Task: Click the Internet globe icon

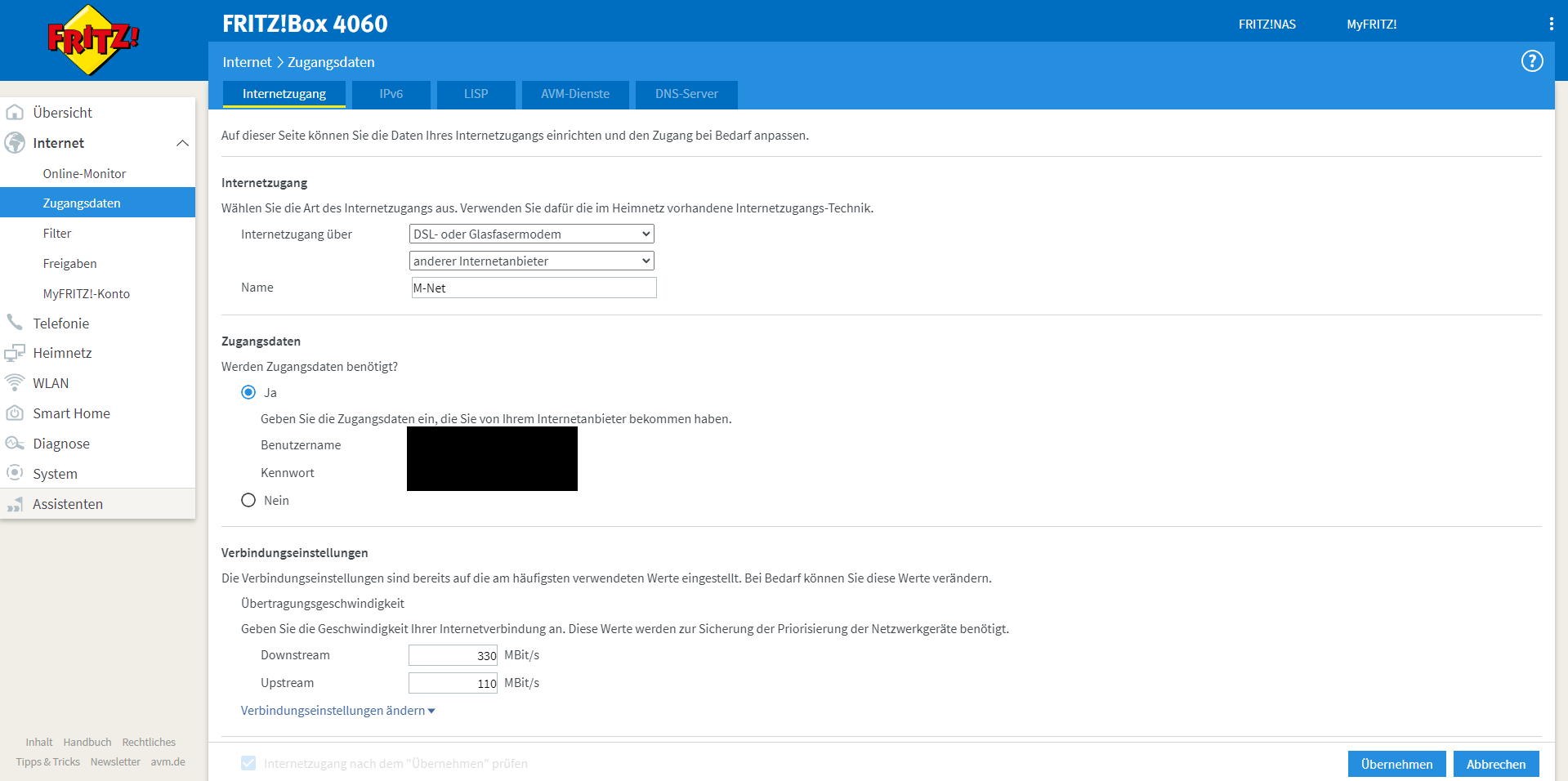Action: [15, 142]
